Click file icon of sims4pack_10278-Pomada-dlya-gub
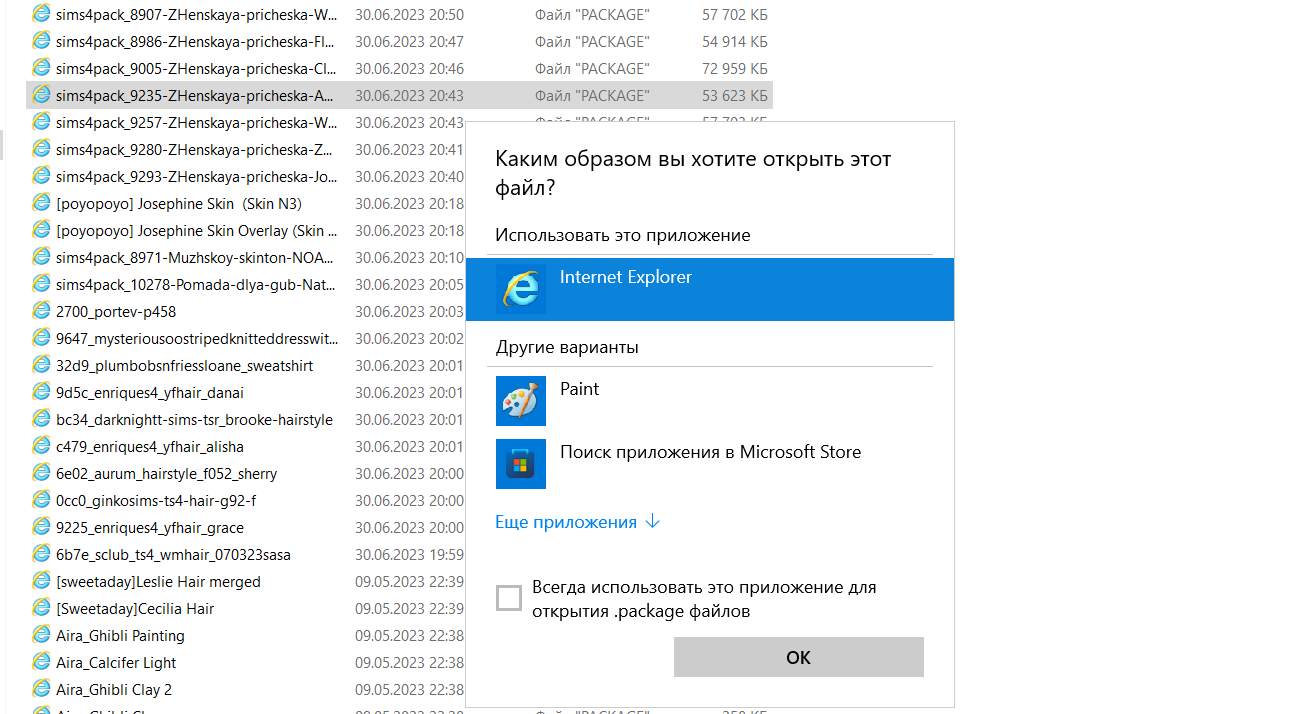Viewport: 1296px width, 714px height. pos(41,284)
